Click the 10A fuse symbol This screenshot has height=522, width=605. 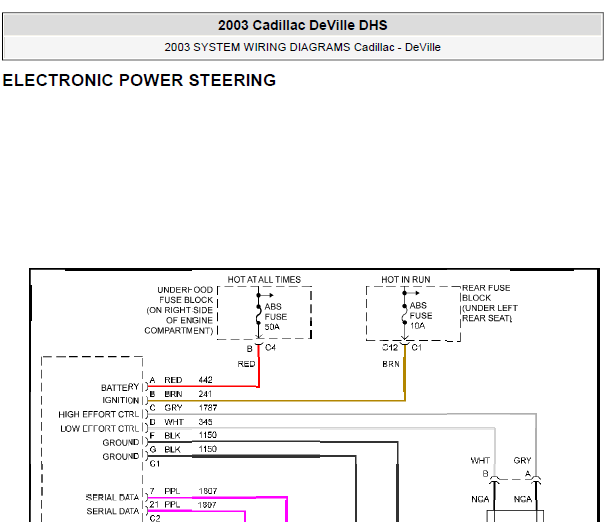pos(404,314)
